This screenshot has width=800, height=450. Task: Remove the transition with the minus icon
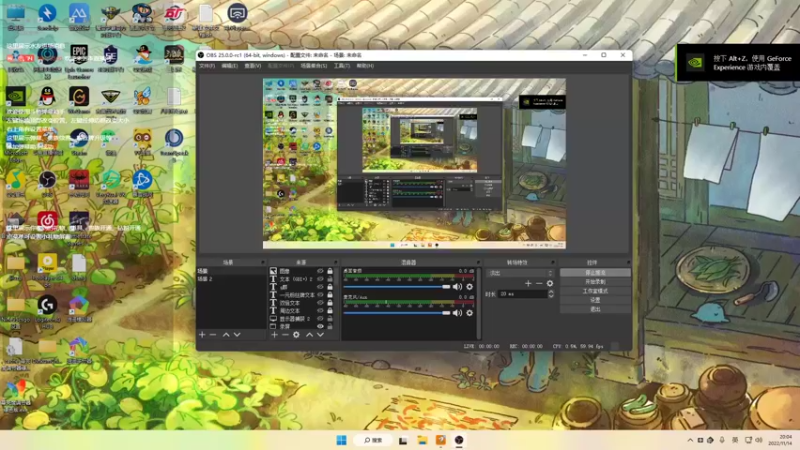tap(539, 283)
